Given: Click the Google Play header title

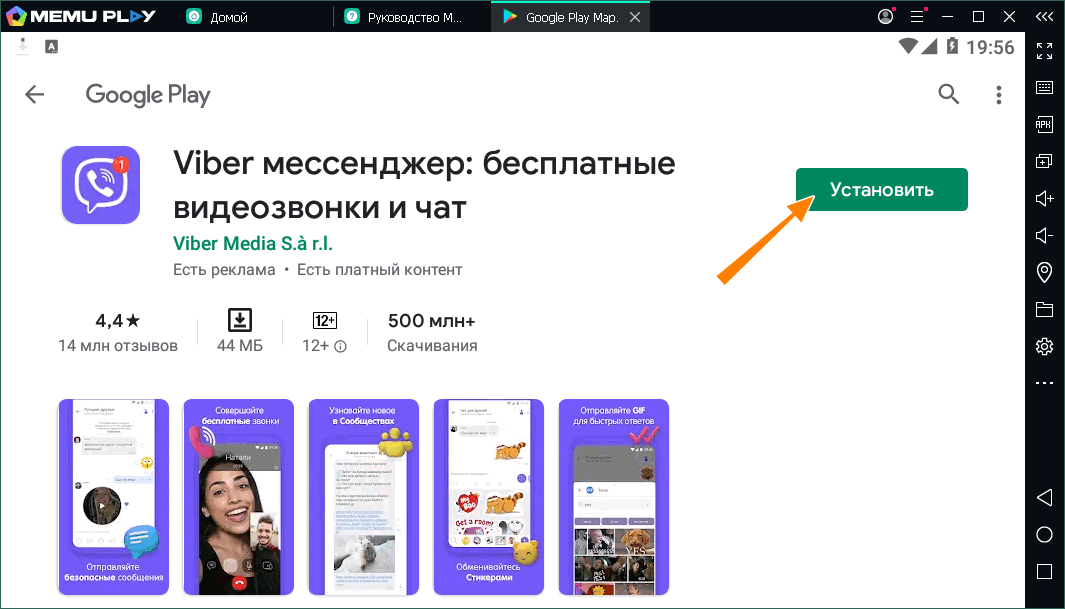Looking at the screenshot, I should pos(148,95).
